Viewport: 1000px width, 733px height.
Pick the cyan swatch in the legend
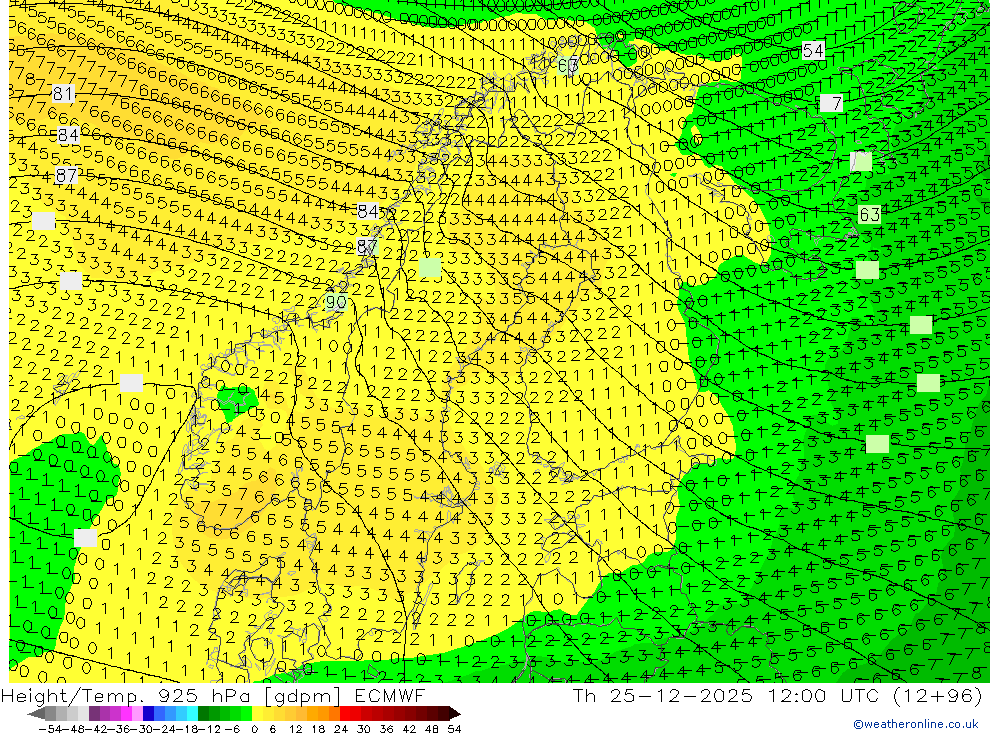coord(192,714)
